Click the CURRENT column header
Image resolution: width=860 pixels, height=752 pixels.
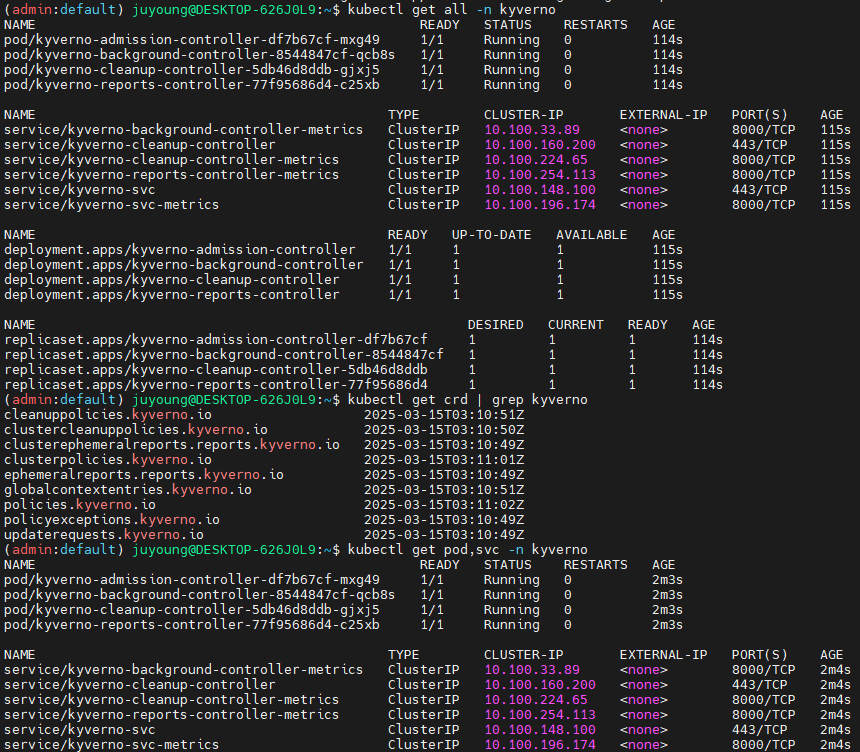(575, 325)
